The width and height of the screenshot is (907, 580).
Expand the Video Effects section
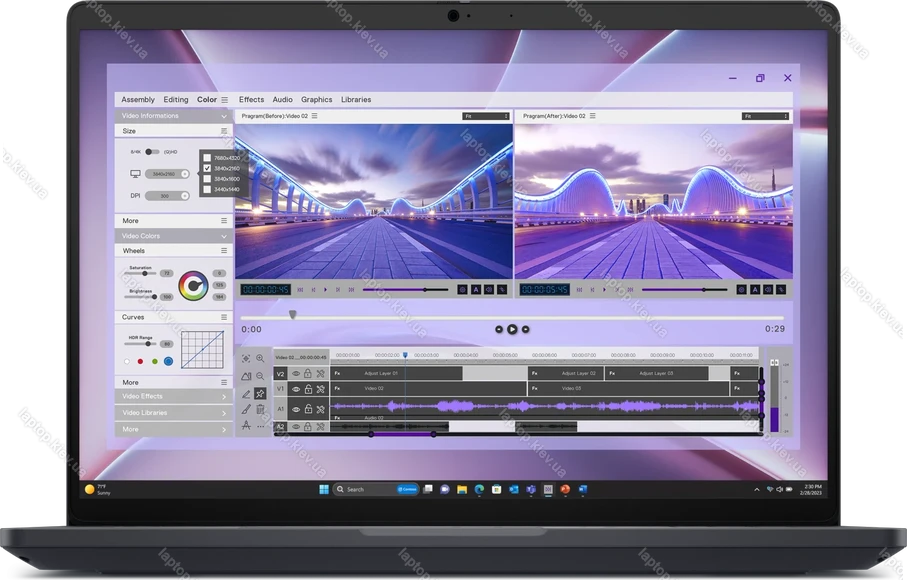224,396
